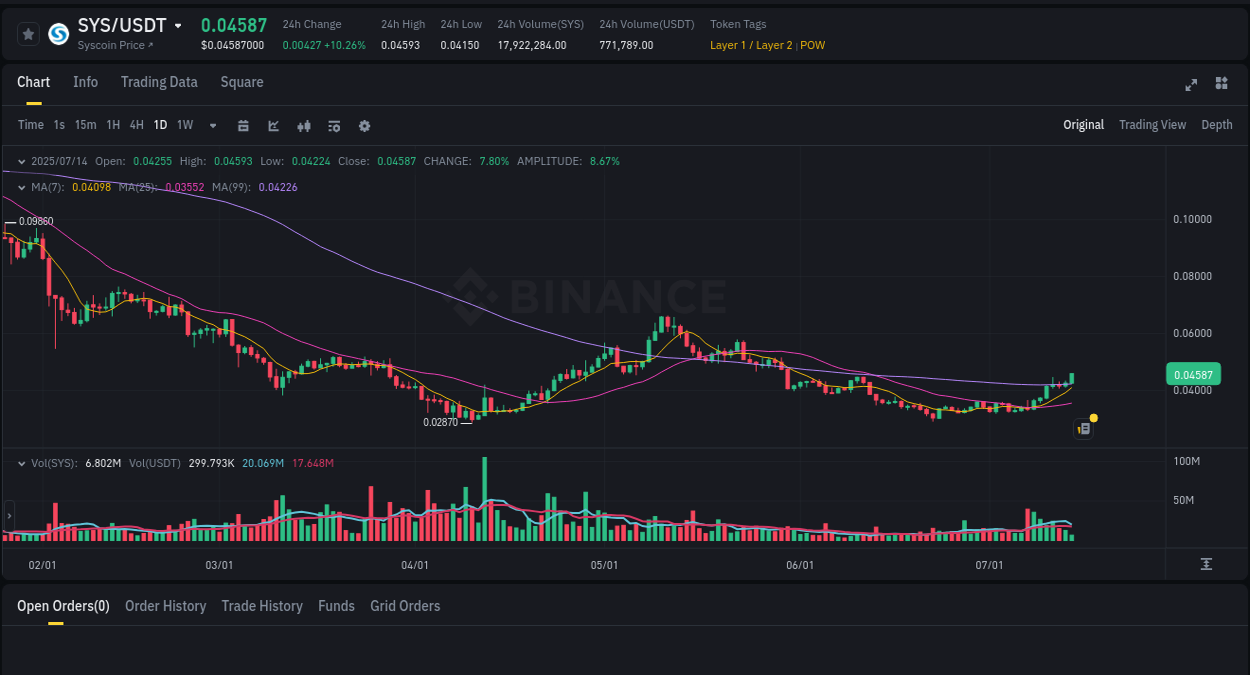Open additional timeframe options dropdown arrow
Image resolution: width=1250 pixels, height=675 pixels.
tap(211, 126)
